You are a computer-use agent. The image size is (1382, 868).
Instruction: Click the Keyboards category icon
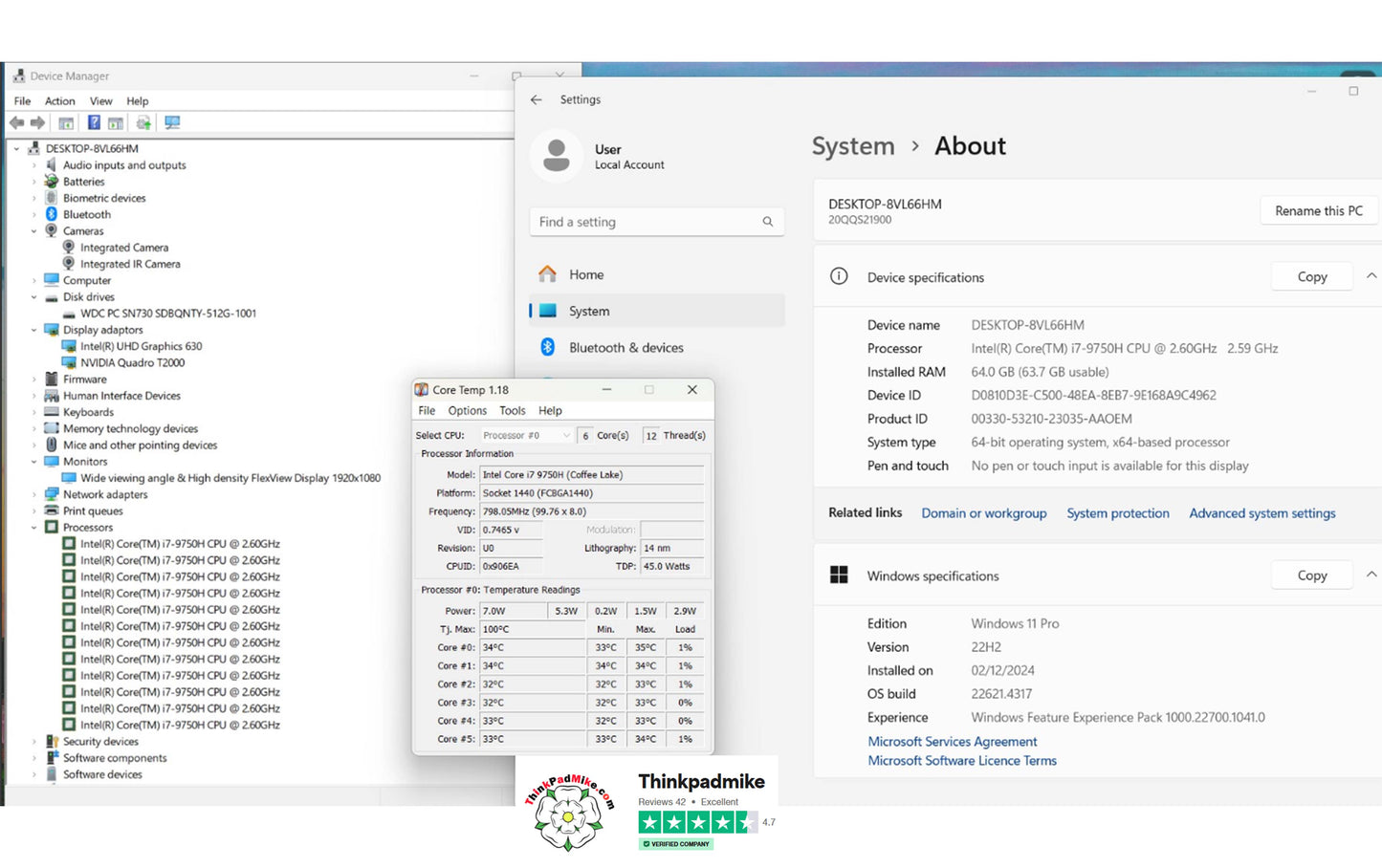52,412
